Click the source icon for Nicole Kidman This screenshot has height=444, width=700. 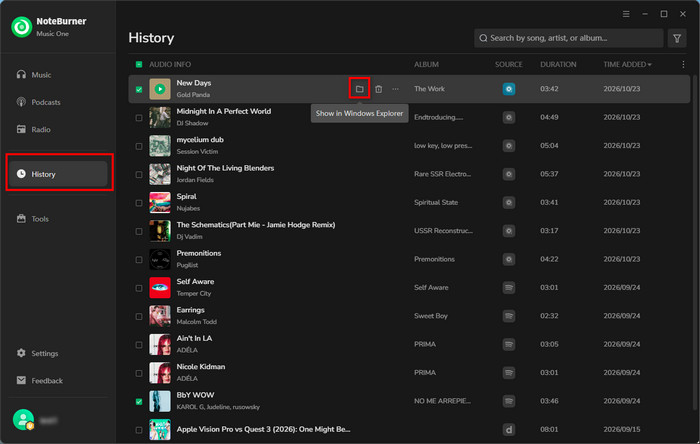(x=508, y=373)
